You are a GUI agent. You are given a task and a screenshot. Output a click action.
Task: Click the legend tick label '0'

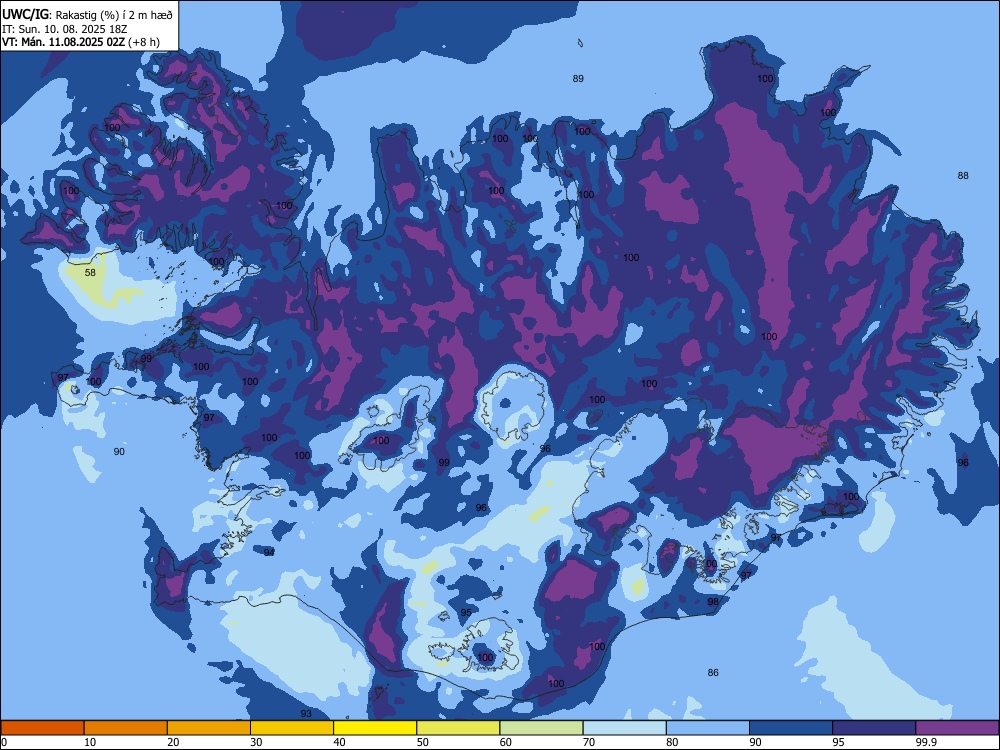(x=4, y=742)
